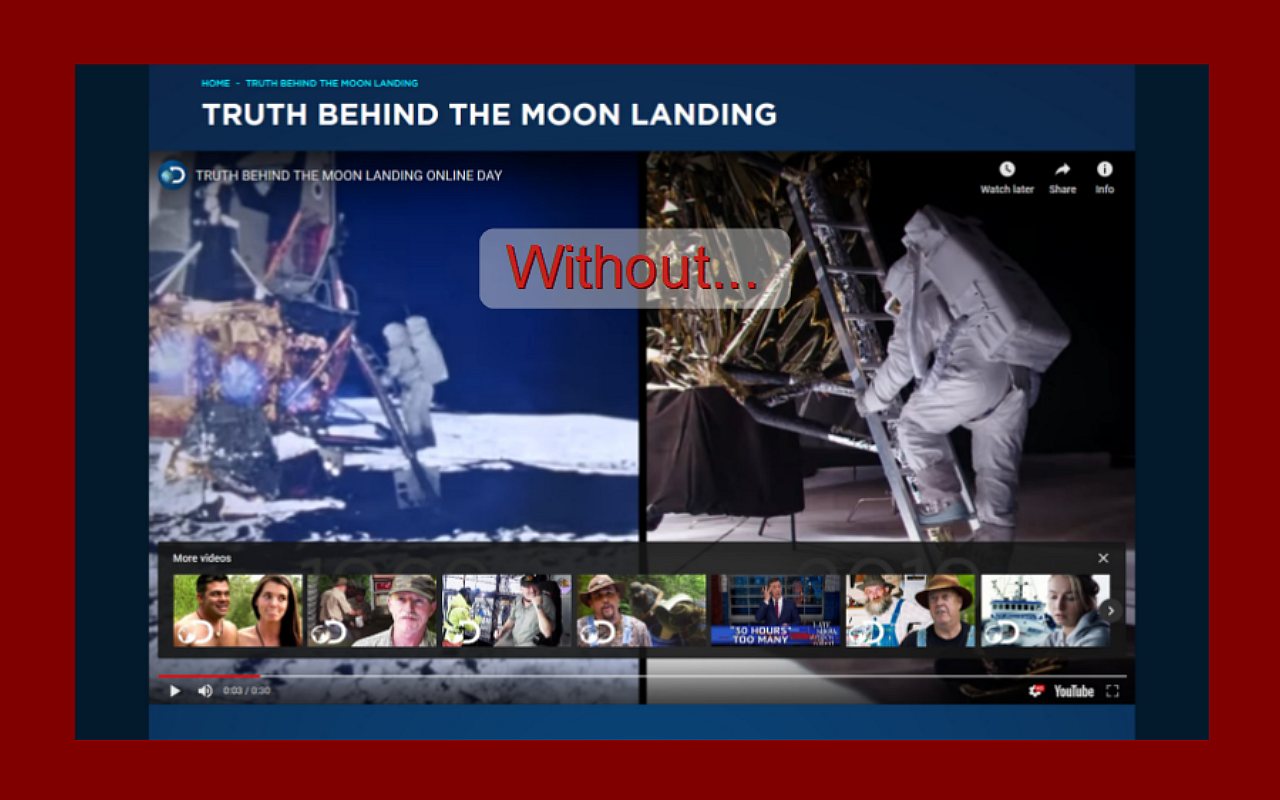Open thumbnail of bearded man in brown hat
This screenshot has width=1280, height=800.
[x=641, y=610]
